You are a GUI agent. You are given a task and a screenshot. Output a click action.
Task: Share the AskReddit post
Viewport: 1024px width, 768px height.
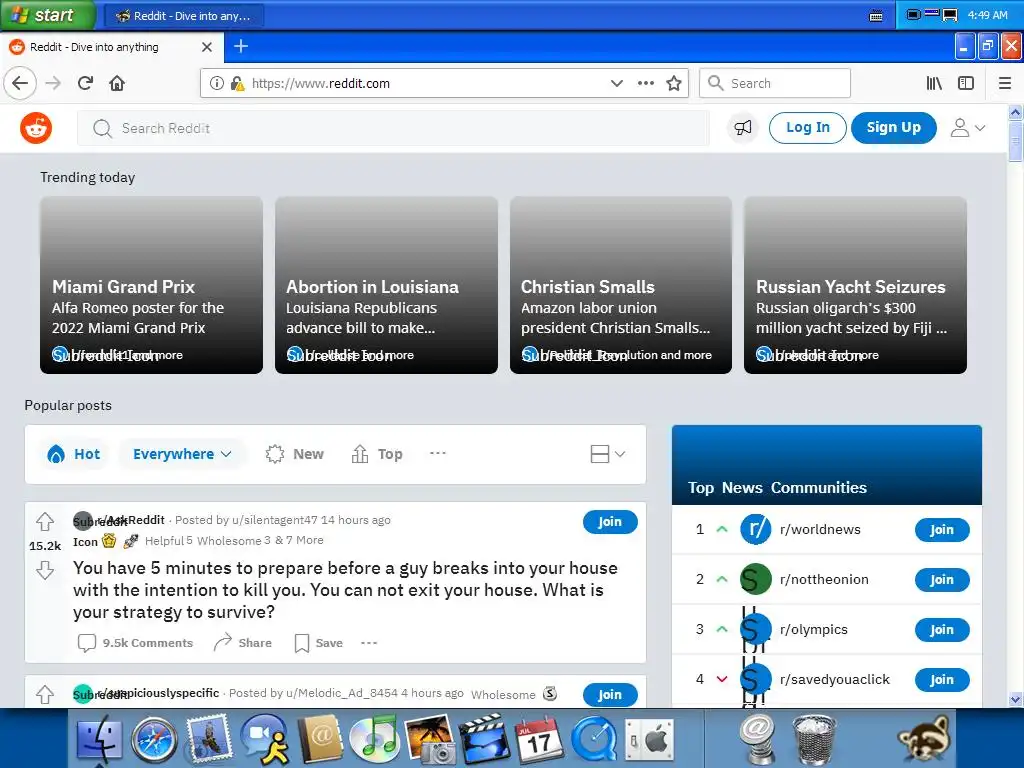point(243,643)
